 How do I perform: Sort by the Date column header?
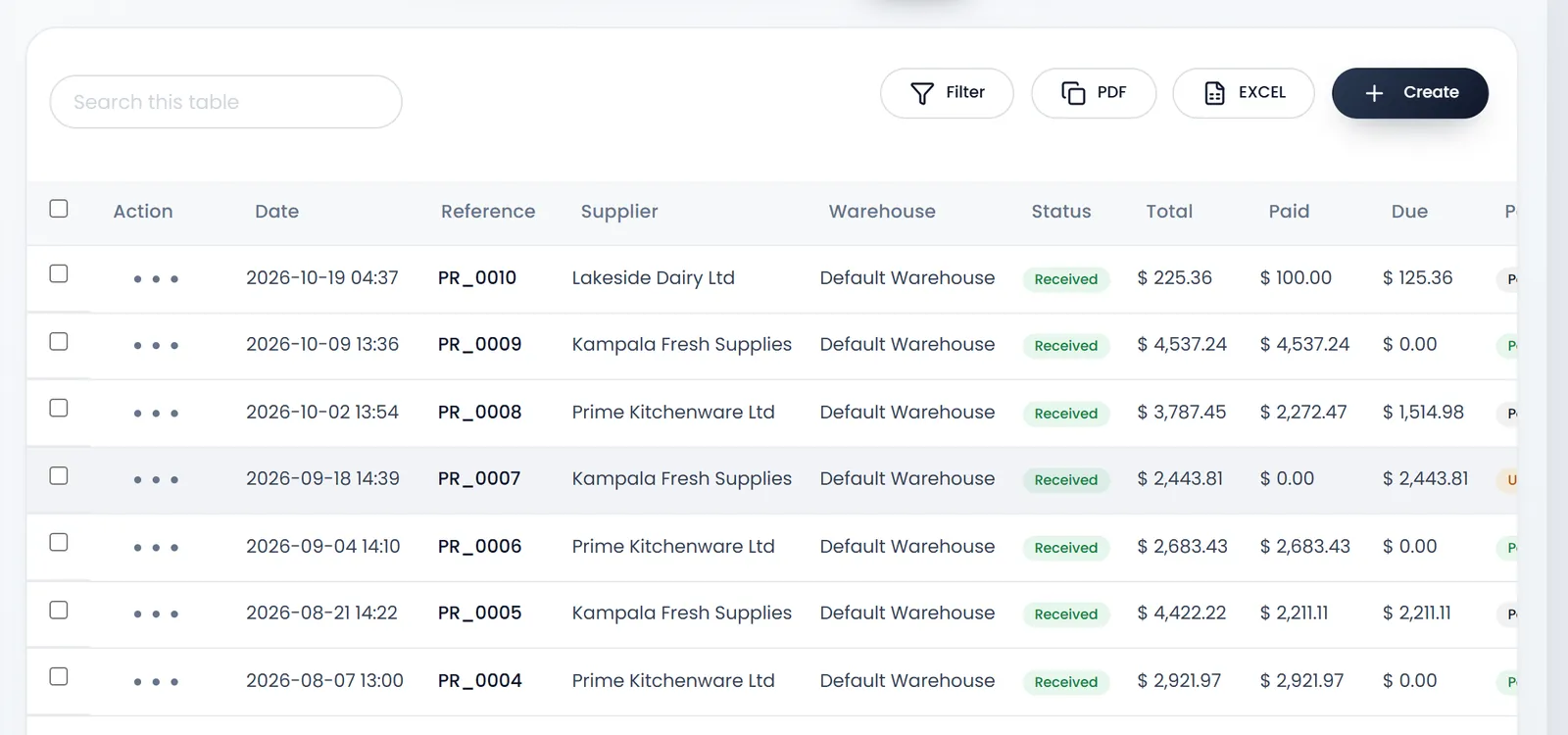point(276,212)
